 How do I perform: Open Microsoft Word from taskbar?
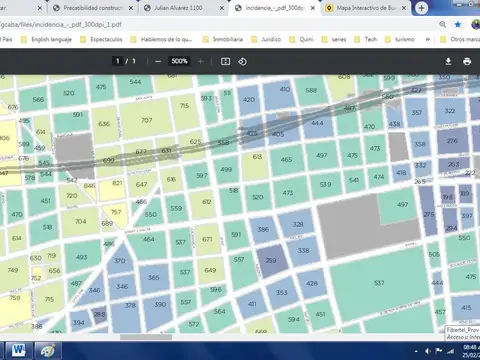(19, 351)
